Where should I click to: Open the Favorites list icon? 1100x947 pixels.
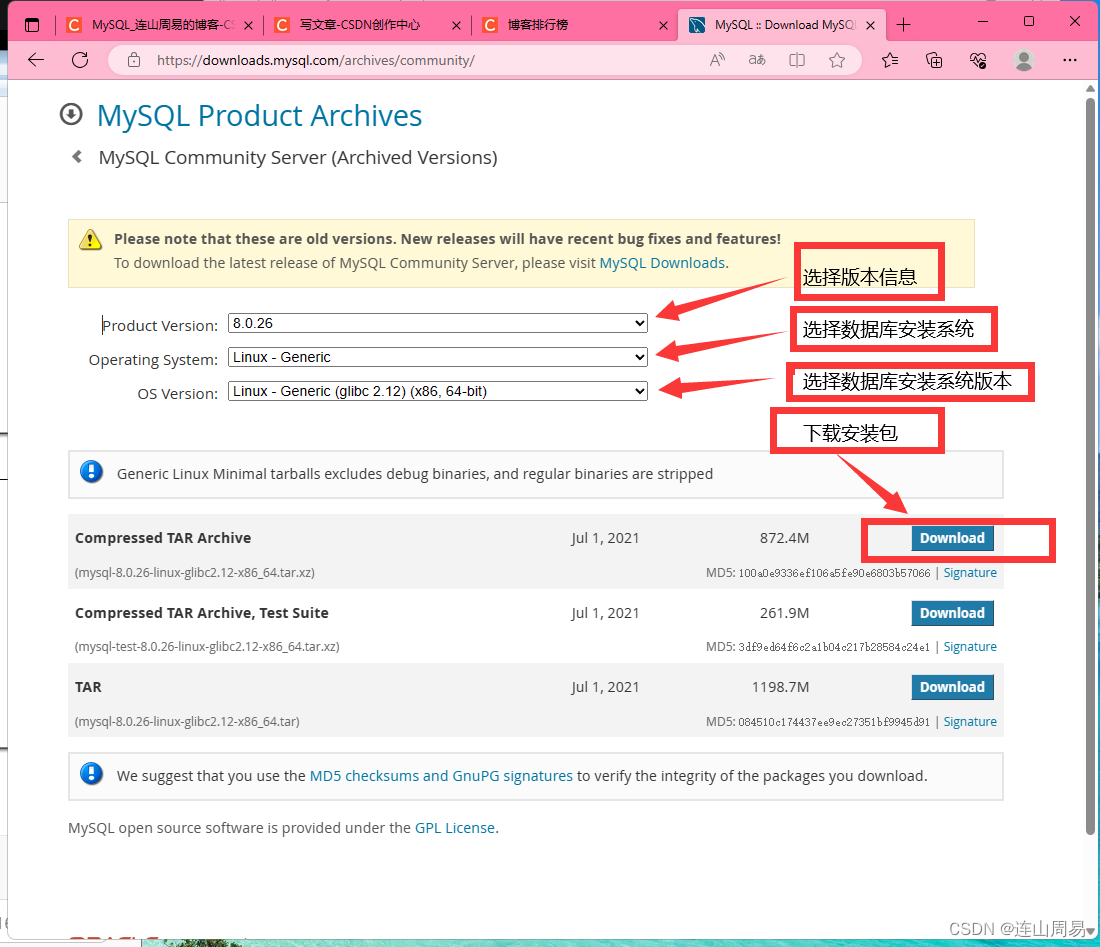(890, 60)
